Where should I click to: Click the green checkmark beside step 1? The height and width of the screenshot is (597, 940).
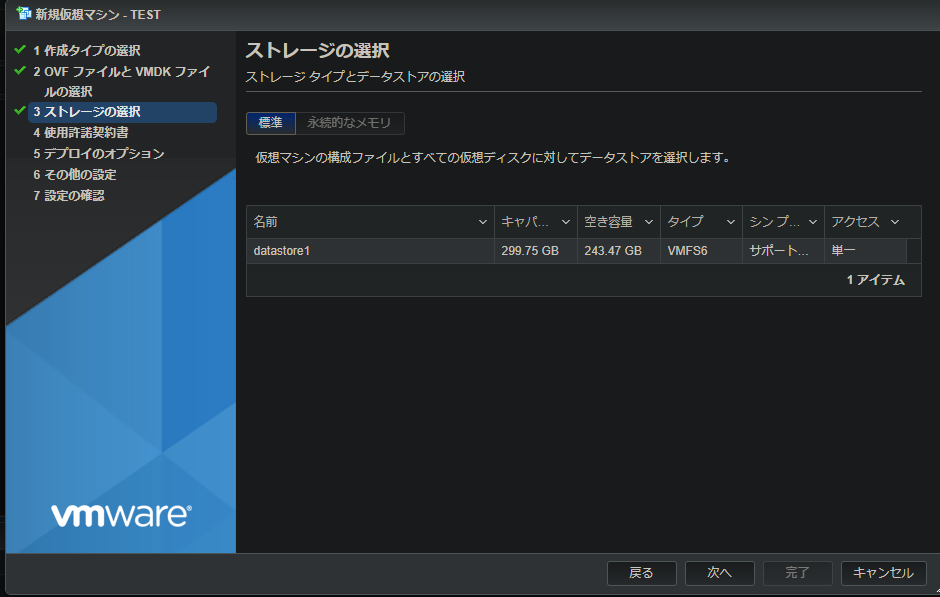click(x=18, y=48)
